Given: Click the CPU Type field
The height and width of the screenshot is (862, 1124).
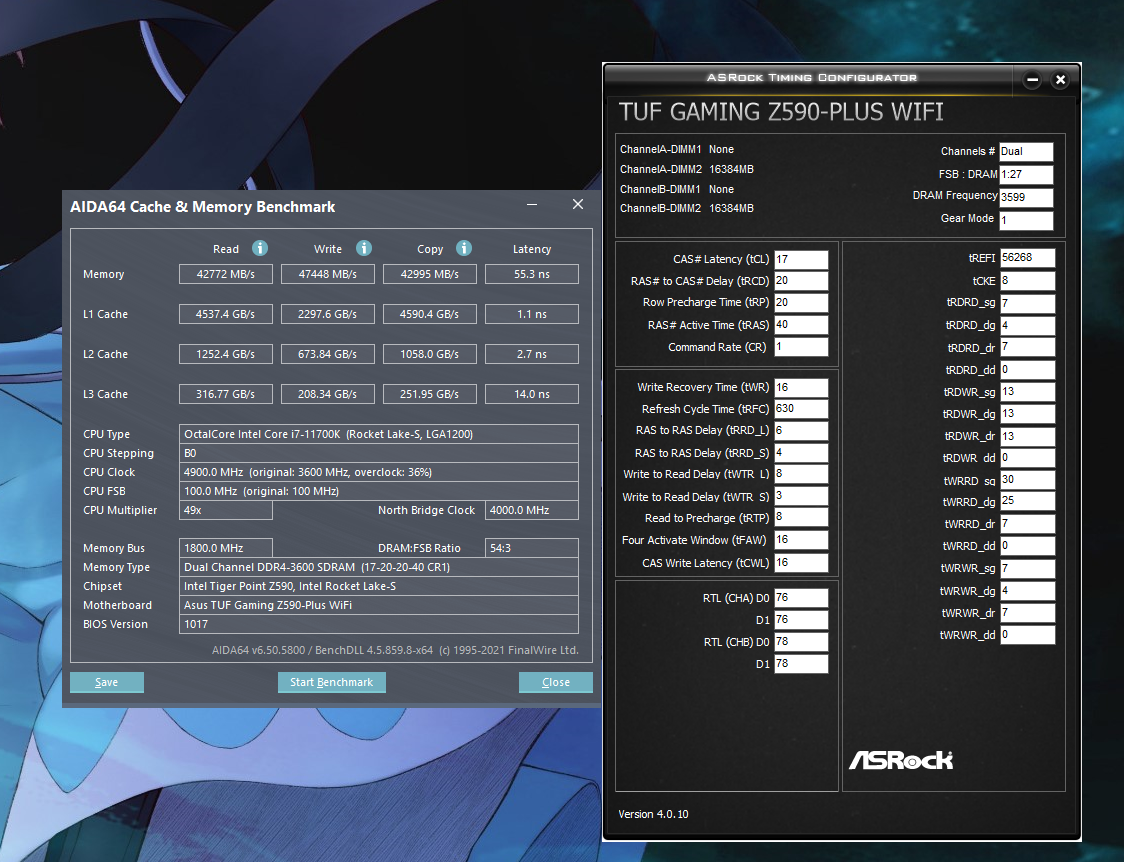Looking at the screenshot, I should pyautogui.click(x=378, y=434).
